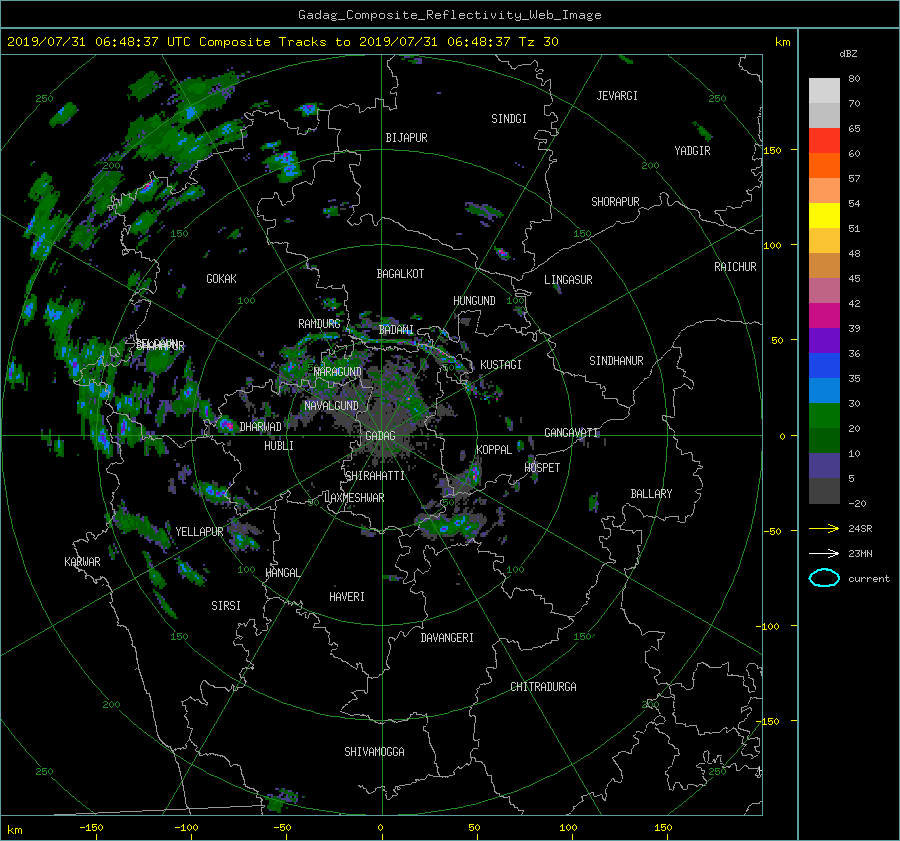Click the RAICHUR label
The image size is (900, 841).
(735, 267)
